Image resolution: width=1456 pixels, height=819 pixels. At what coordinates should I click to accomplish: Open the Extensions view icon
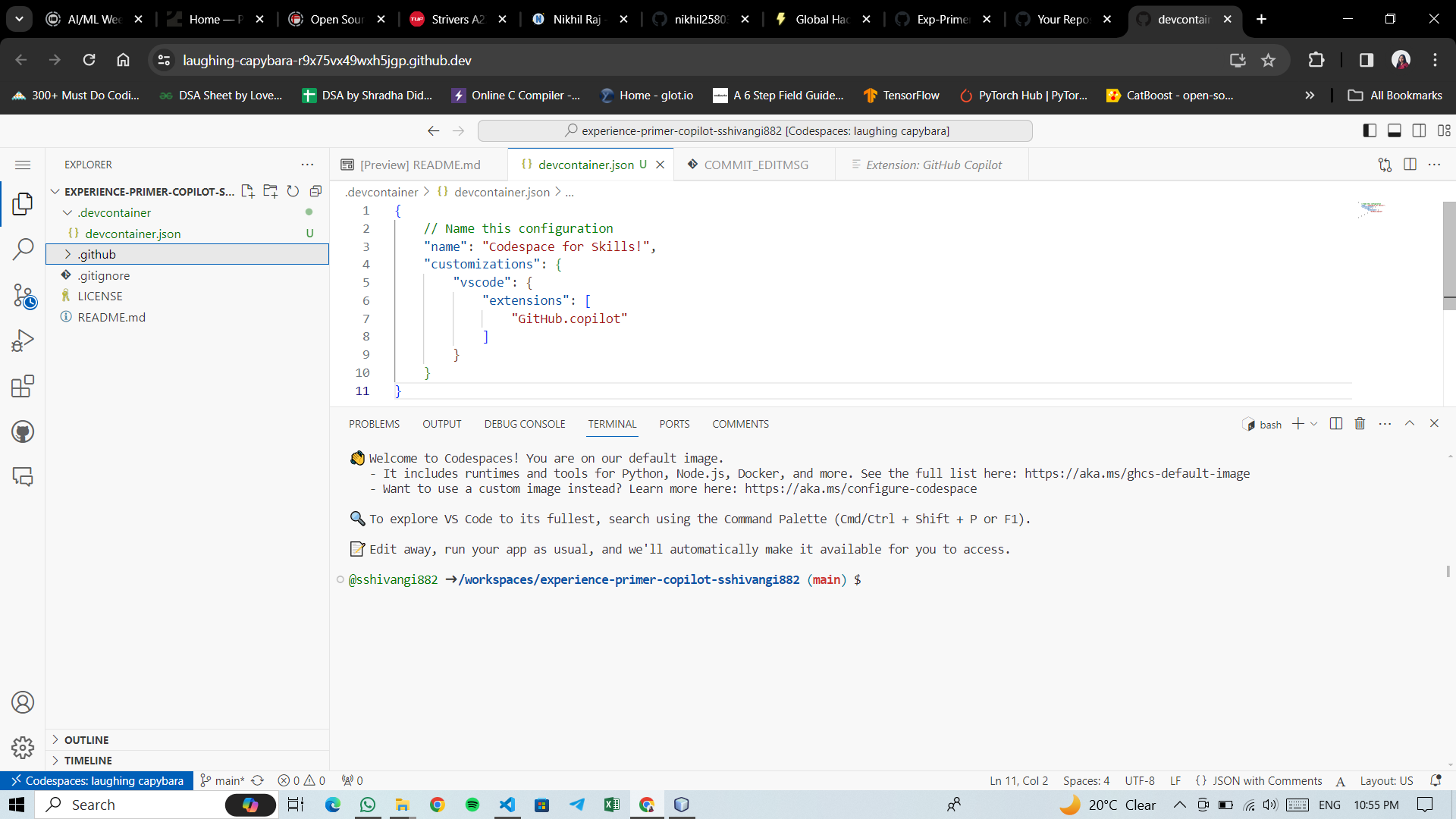[x=23, y=386]
